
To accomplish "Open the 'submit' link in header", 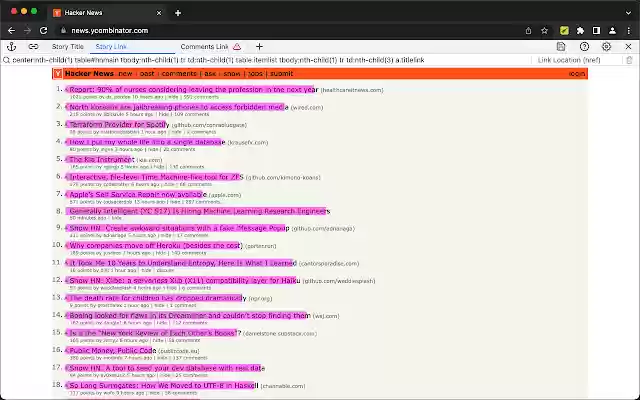I will [282, 74].
